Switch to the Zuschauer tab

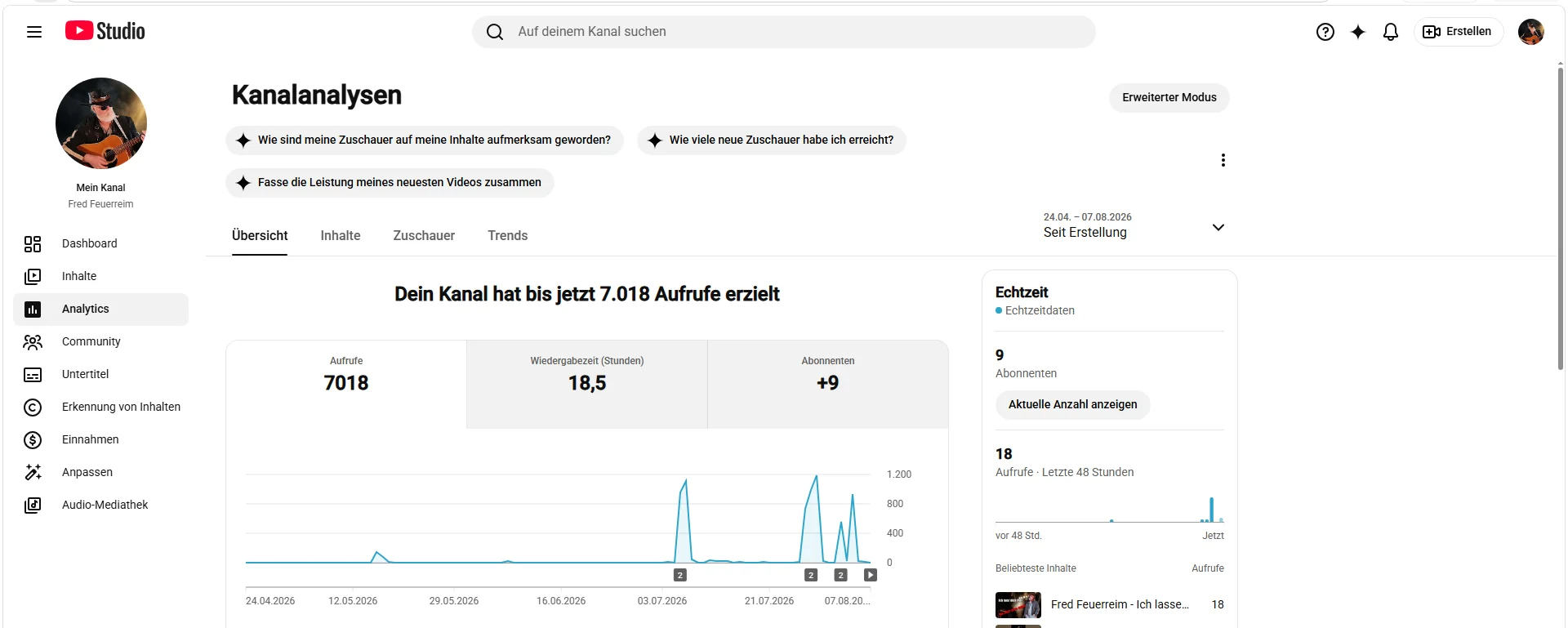point(424,236)
